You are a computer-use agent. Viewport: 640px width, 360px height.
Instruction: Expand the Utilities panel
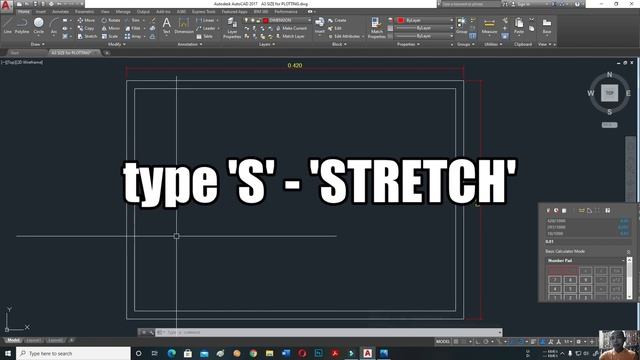coord(492,44)
